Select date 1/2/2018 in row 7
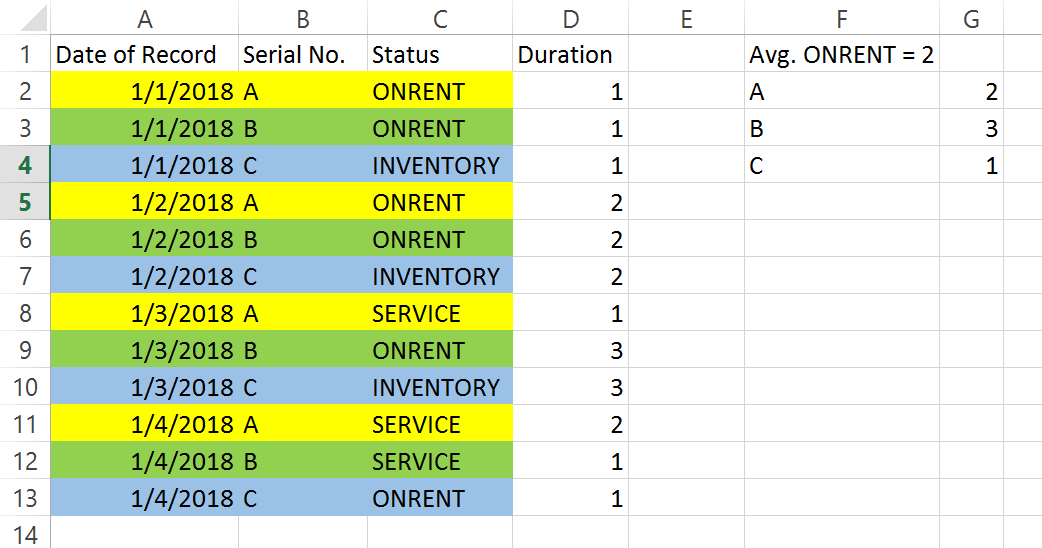The image size is (1042, 548). tap(144, 276)
